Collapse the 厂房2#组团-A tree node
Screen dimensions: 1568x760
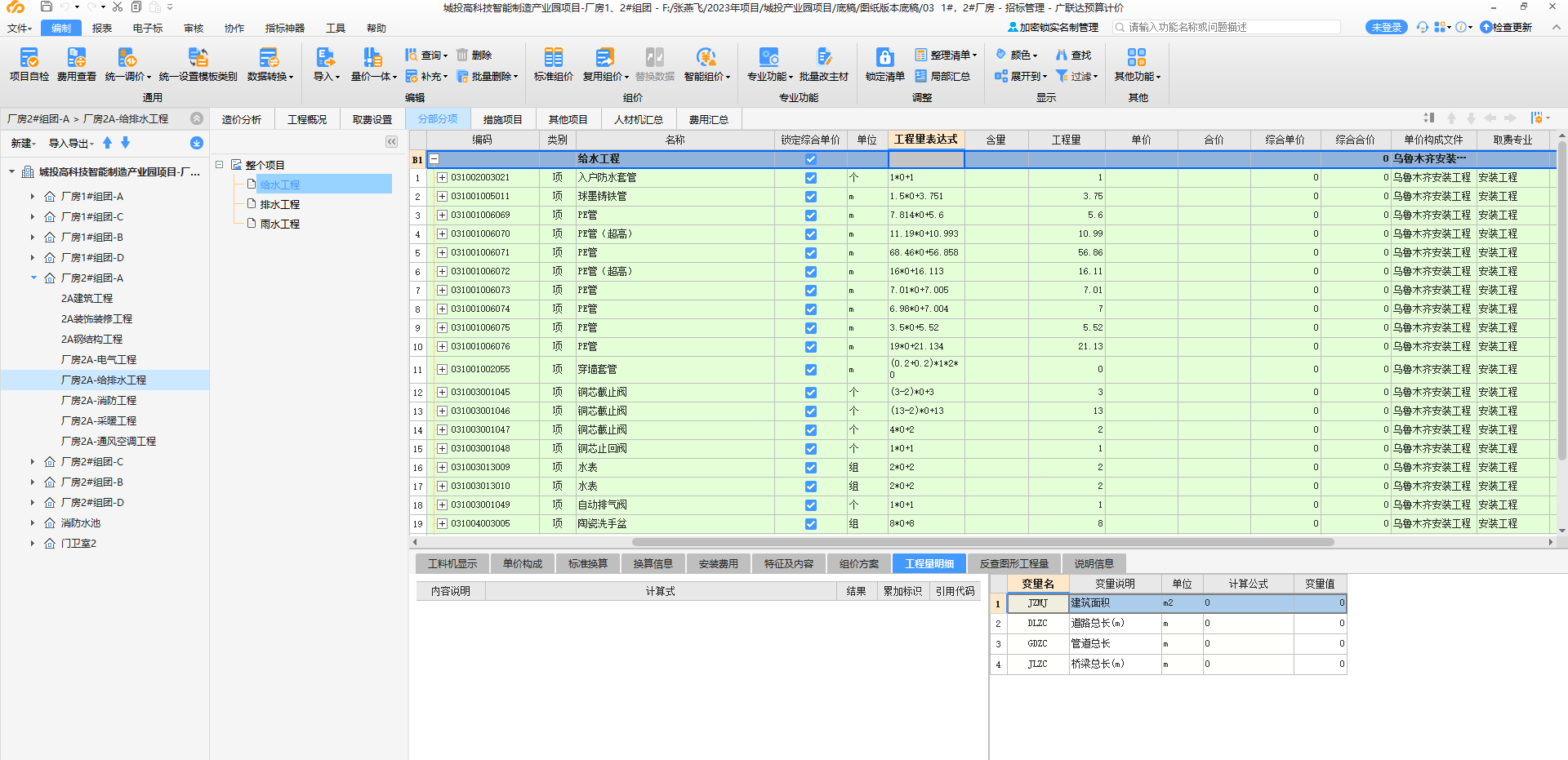(33, 278)
